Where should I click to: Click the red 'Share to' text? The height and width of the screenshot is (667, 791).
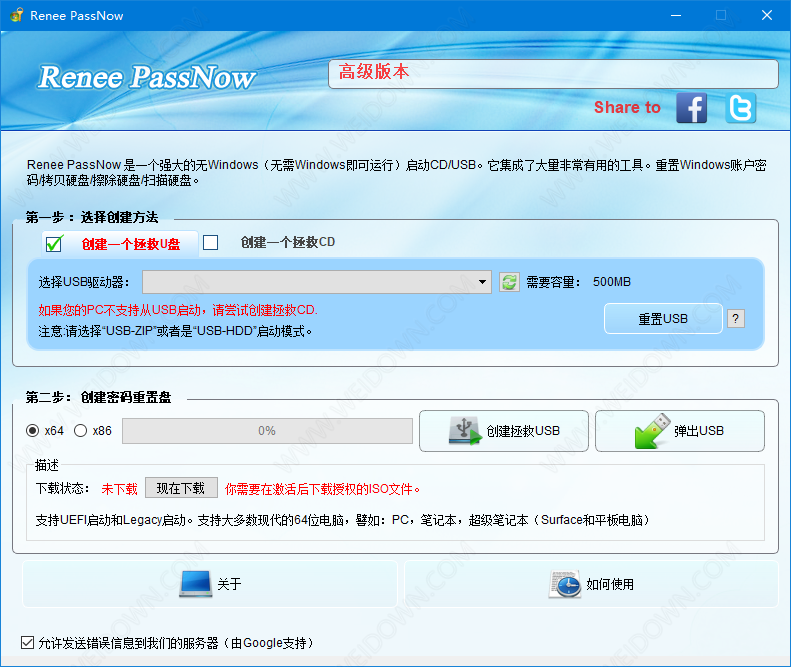(x=627, y=107)
